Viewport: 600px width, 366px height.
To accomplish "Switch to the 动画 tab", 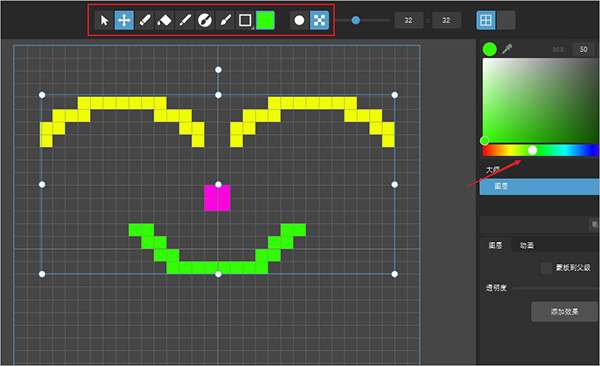I will pos(527,245).
